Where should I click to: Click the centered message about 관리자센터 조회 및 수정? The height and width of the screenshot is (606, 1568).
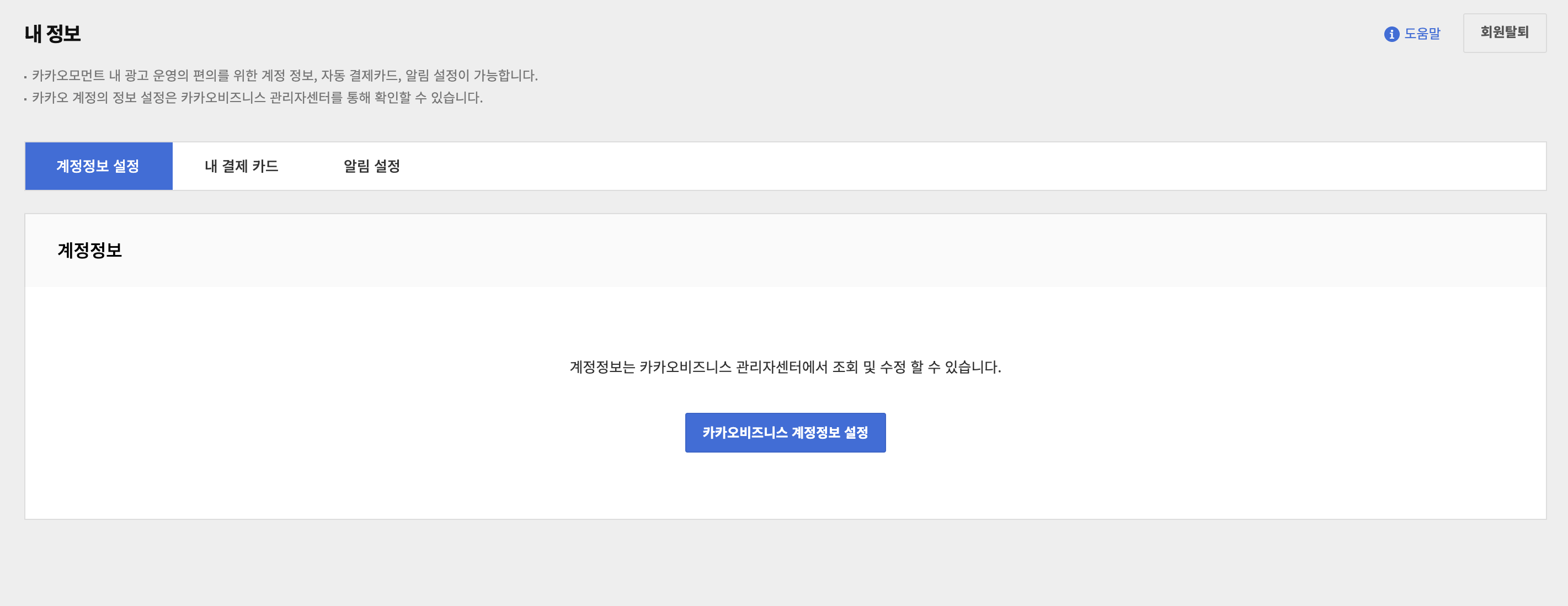point(785,366)
